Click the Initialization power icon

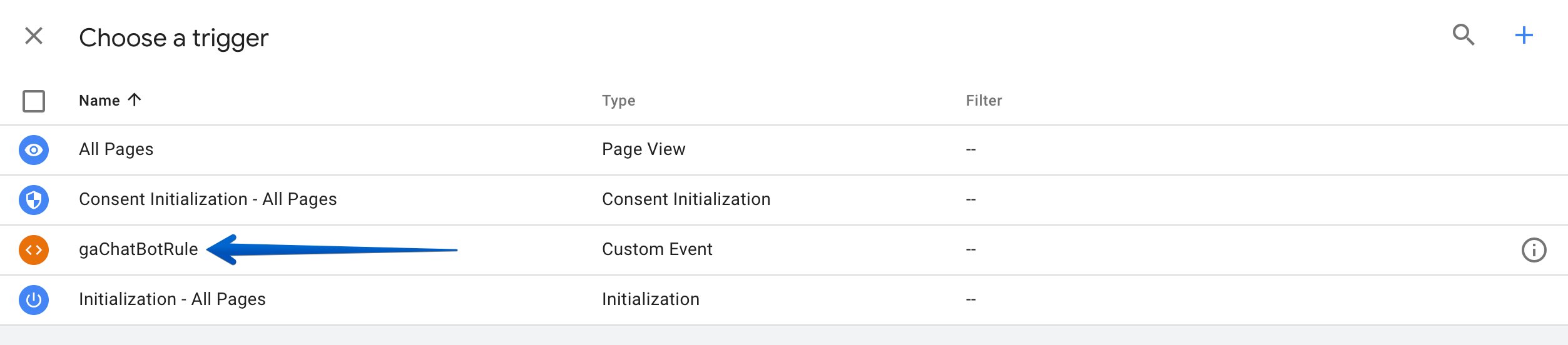[34, 300]
